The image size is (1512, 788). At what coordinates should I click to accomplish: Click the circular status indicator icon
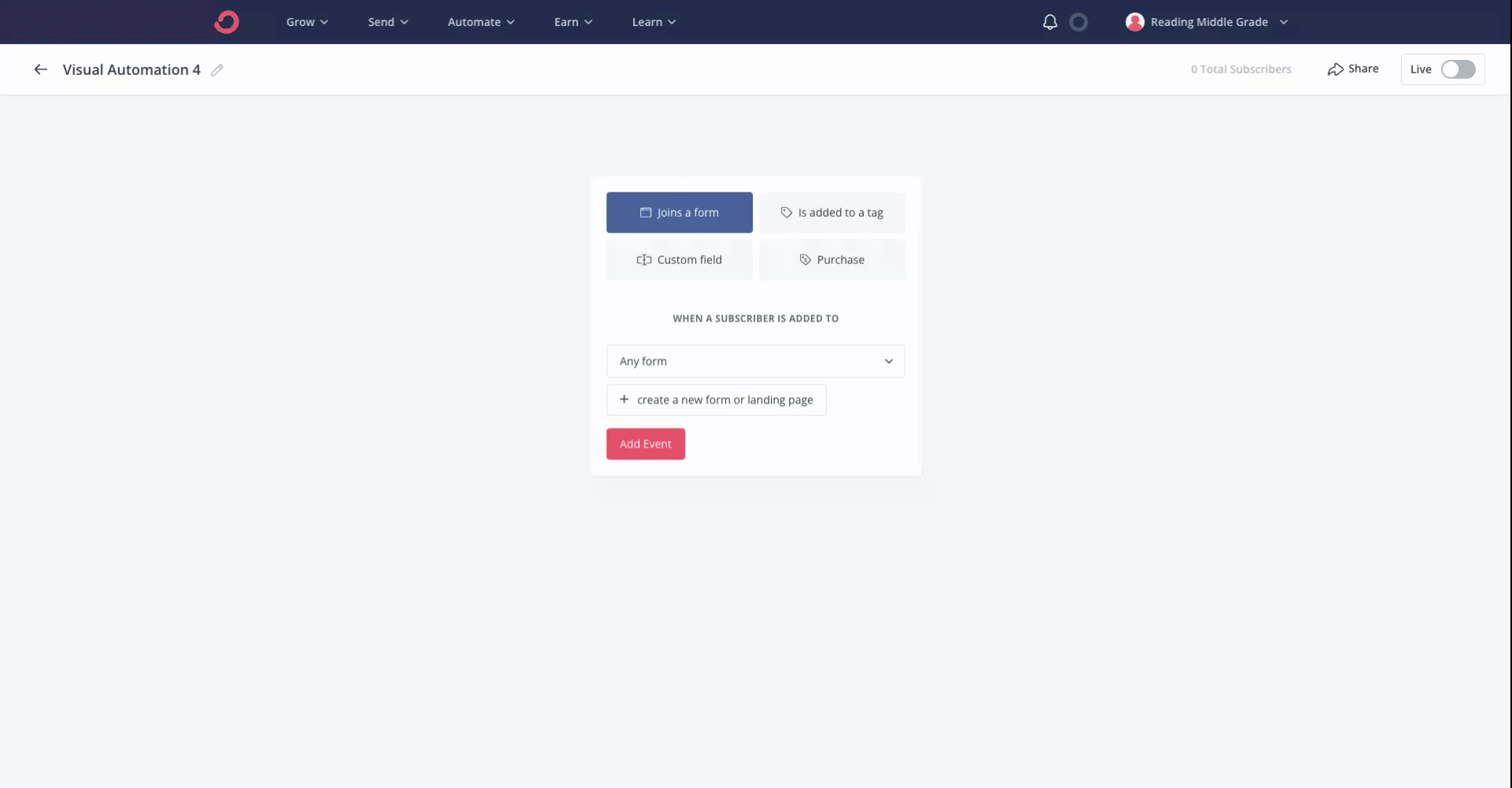tap(1079, 22)
